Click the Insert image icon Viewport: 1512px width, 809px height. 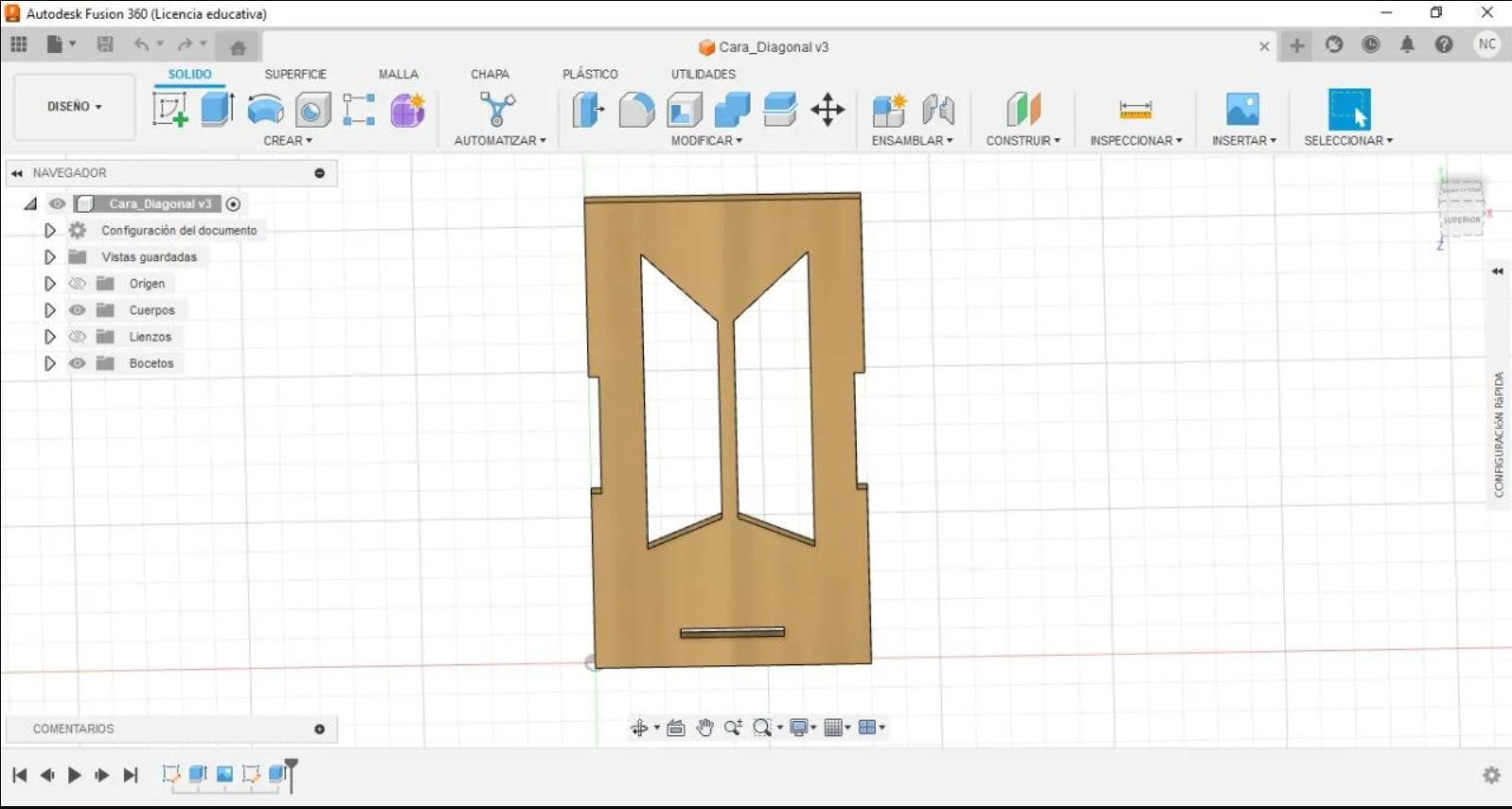click(1242, 110)
